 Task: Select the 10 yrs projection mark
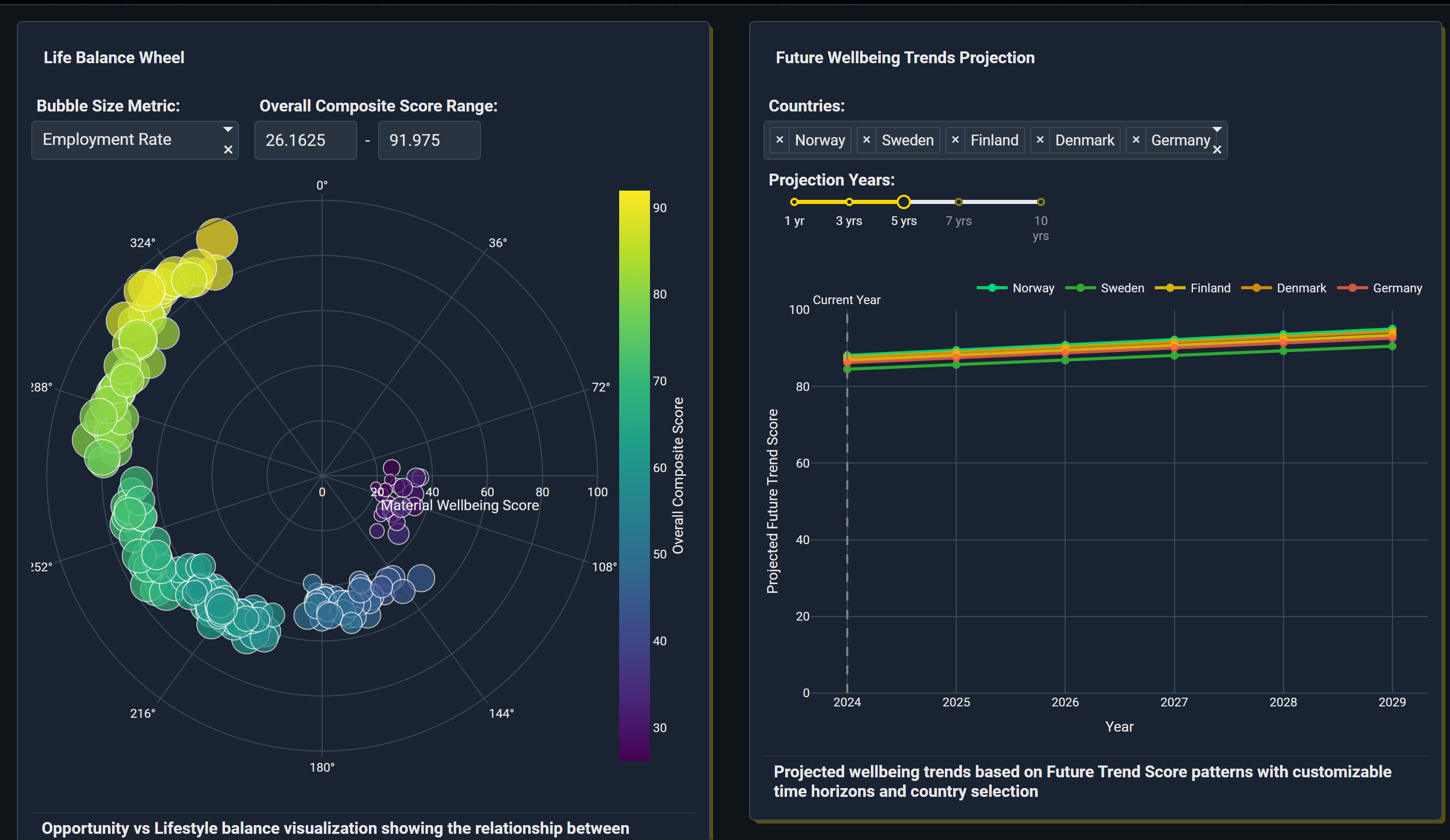point(1040,202)
